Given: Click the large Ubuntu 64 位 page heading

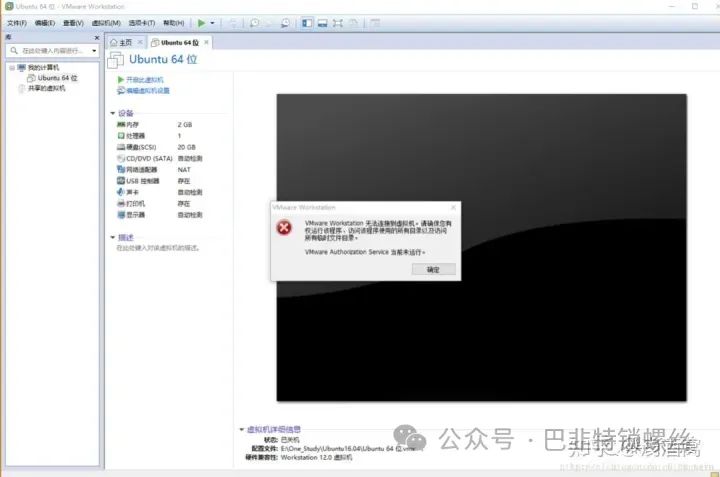Looking at the screenshot, I should coord(163,60).
